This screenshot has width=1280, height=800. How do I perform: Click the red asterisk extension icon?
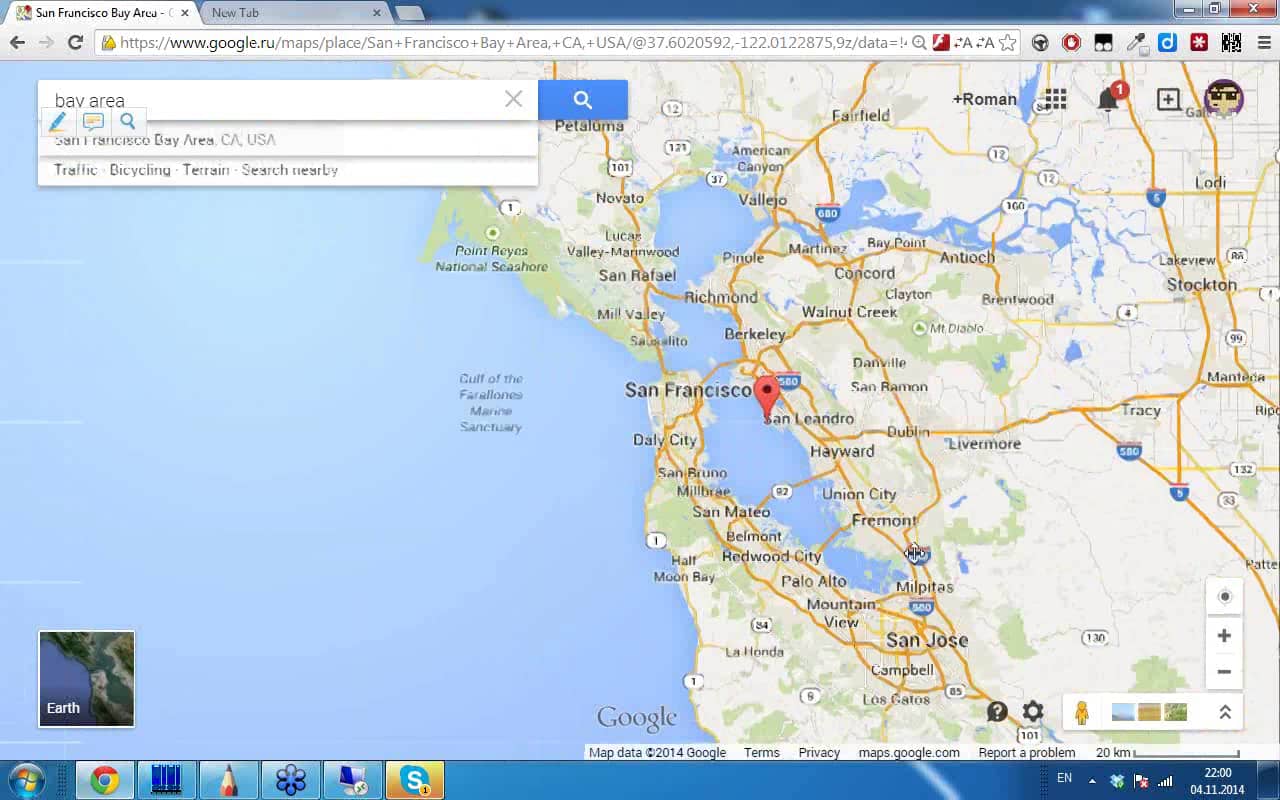(1198, 43)
